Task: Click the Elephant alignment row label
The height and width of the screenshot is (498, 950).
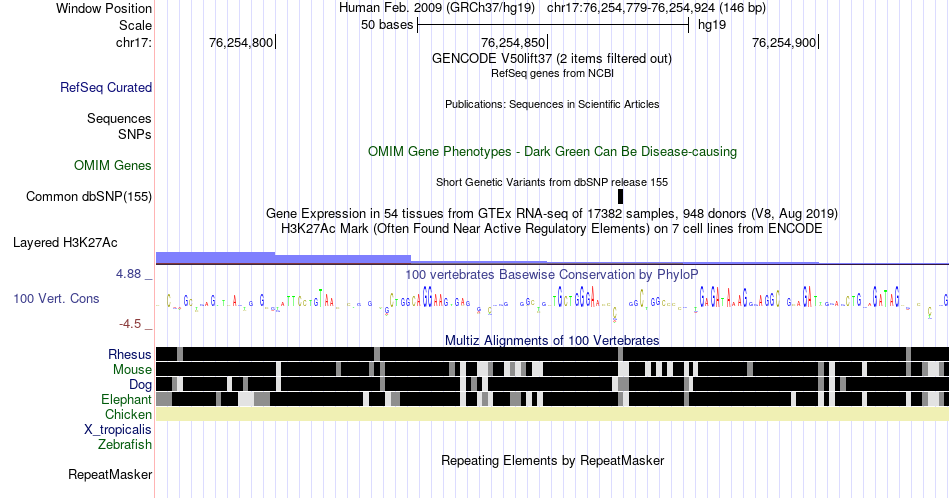Action: click(126, 399)
